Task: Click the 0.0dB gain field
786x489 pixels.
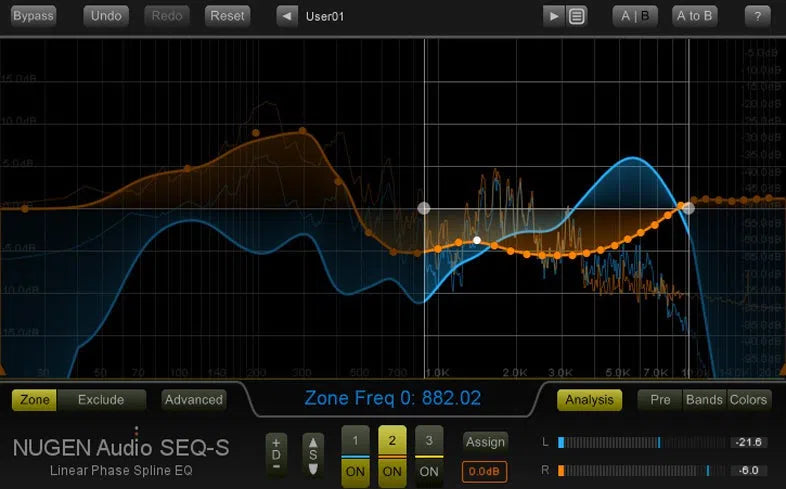Action: [484, 471]
